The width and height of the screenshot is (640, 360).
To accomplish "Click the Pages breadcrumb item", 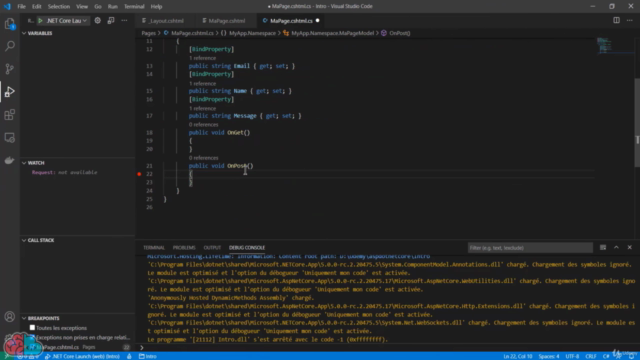I will tap(149, 33).
